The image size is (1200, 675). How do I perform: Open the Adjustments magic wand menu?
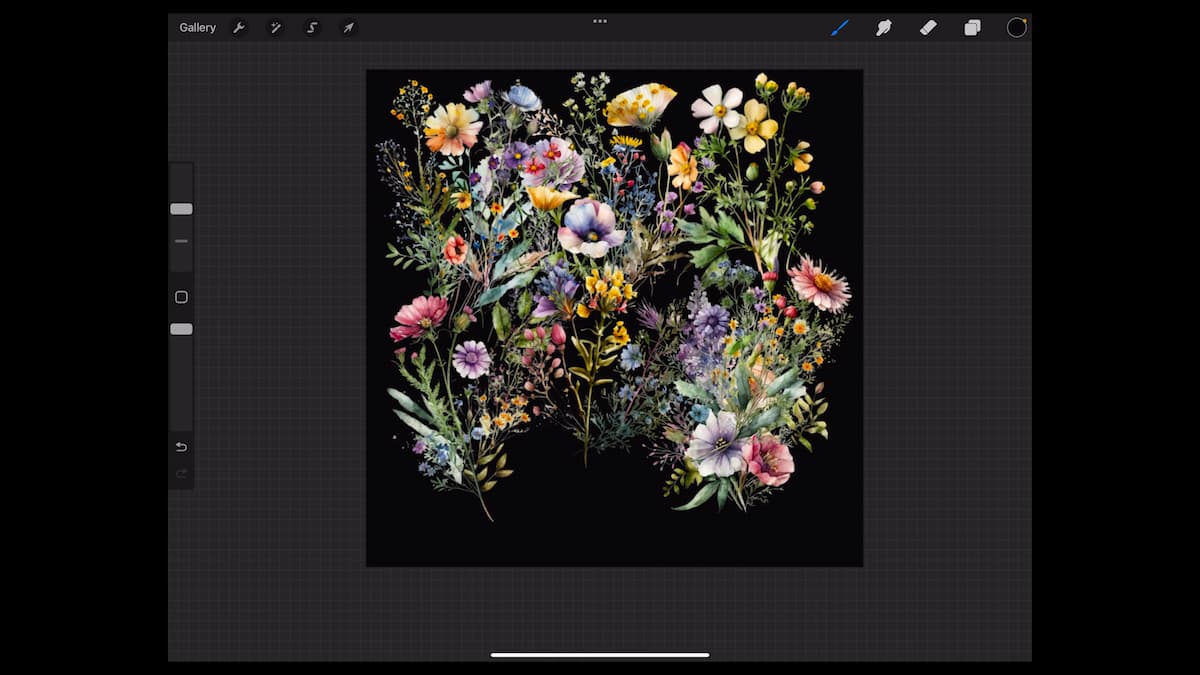(x=275, y=28)
